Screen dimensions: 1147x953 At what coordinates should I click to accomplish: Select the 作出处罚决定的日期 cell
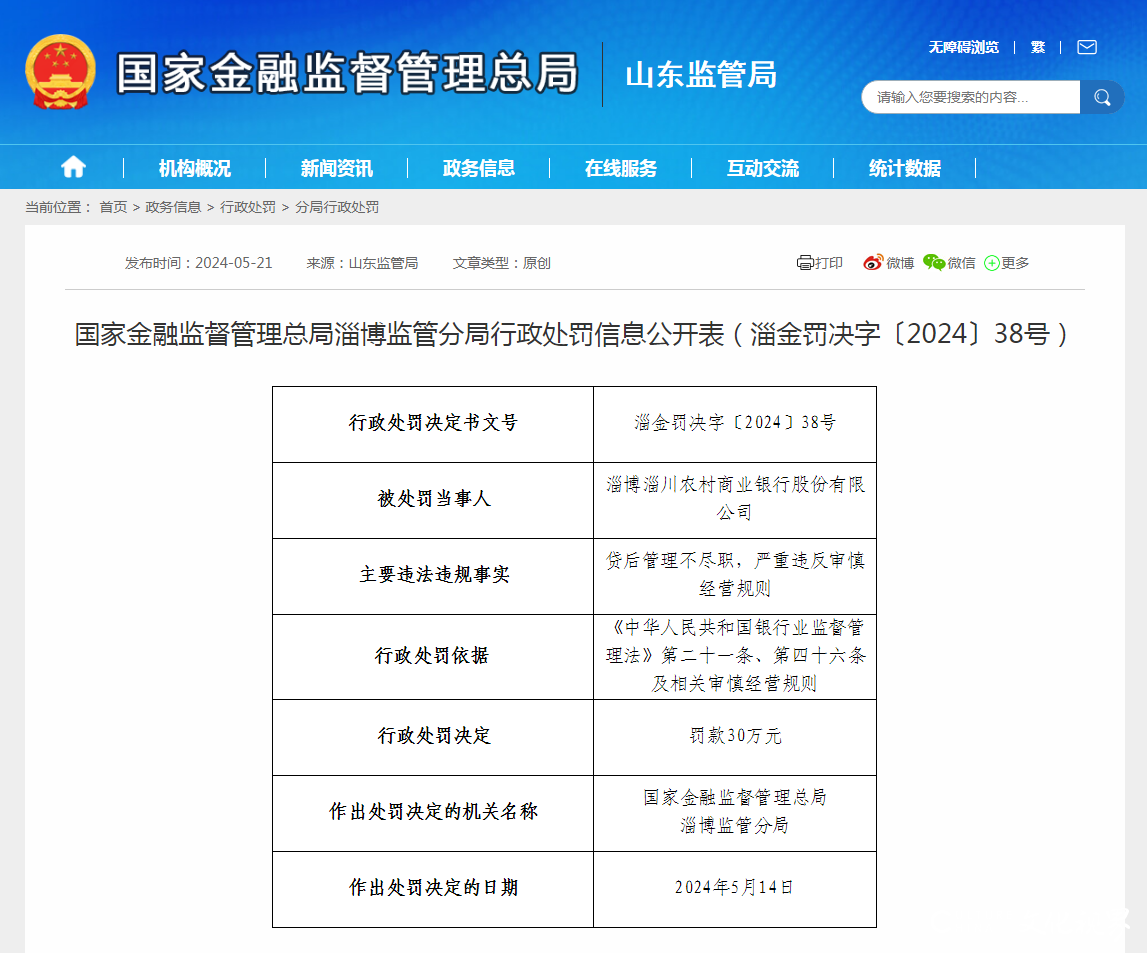click(433, 889)
